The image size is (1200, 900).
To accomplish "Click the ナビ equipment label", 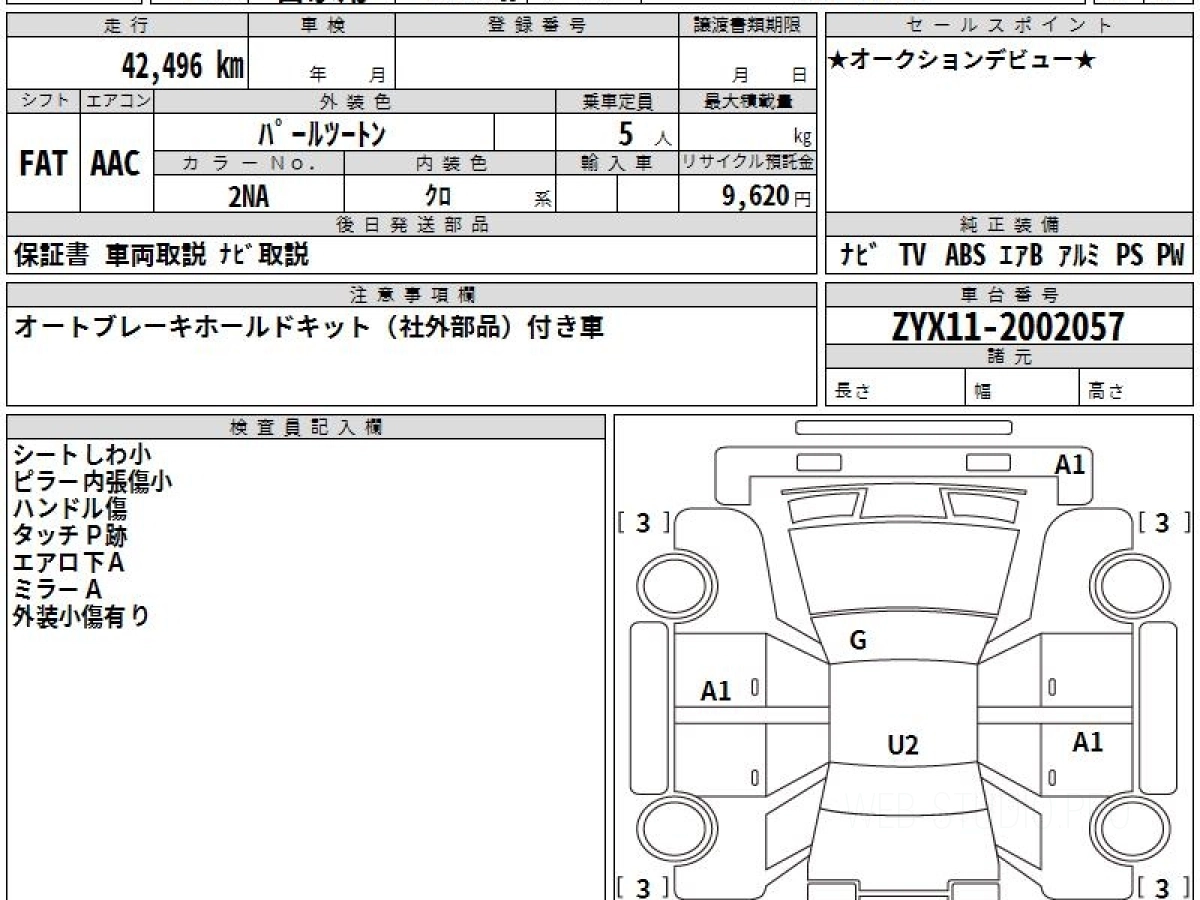I will 860,255.
